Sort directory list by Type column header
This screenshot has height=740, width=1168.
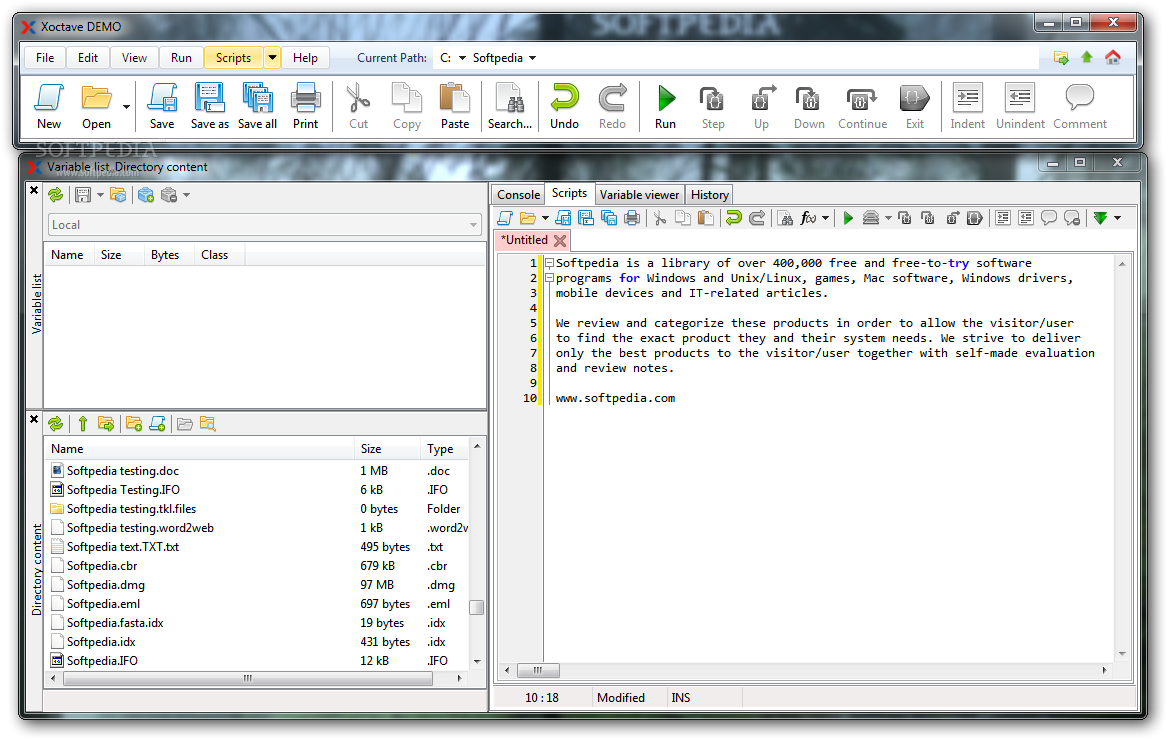pos(444,449)
